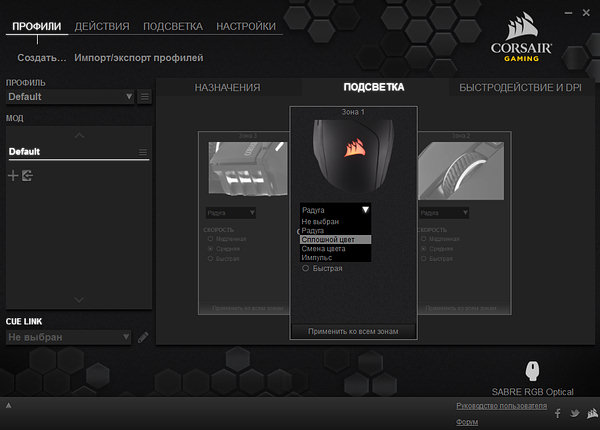
Task: Click the profile options menu icon
Action: point(144,97)
